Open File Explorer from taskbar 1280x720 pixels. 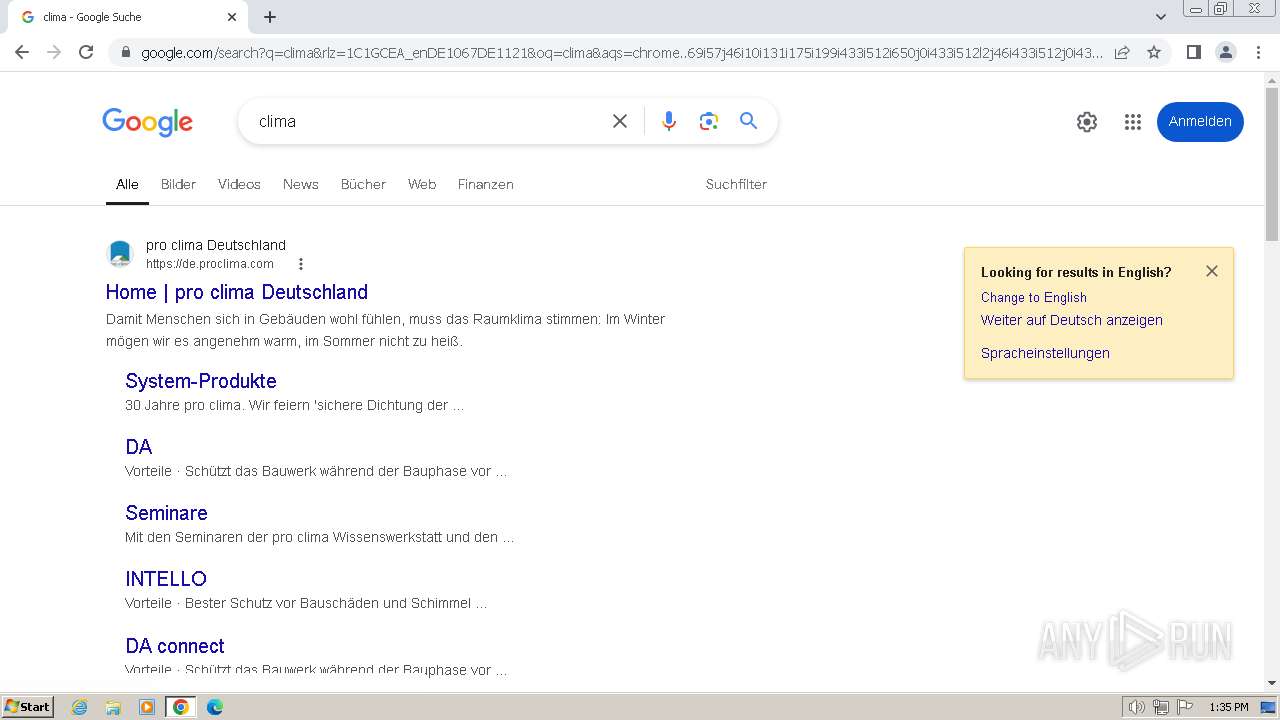coord(113,707)
